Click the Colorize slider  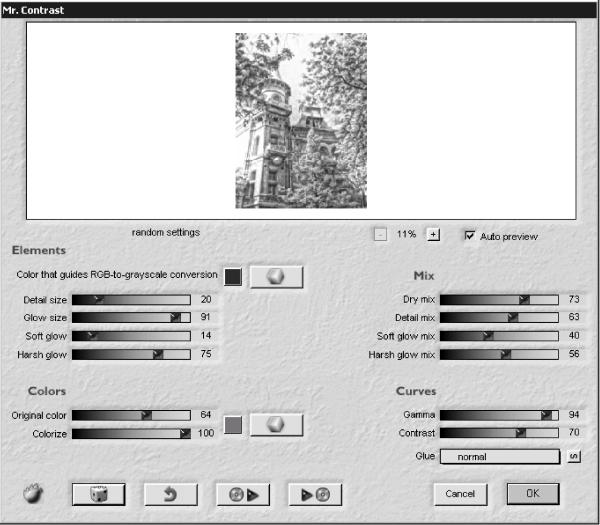click(x=131, y=434)
